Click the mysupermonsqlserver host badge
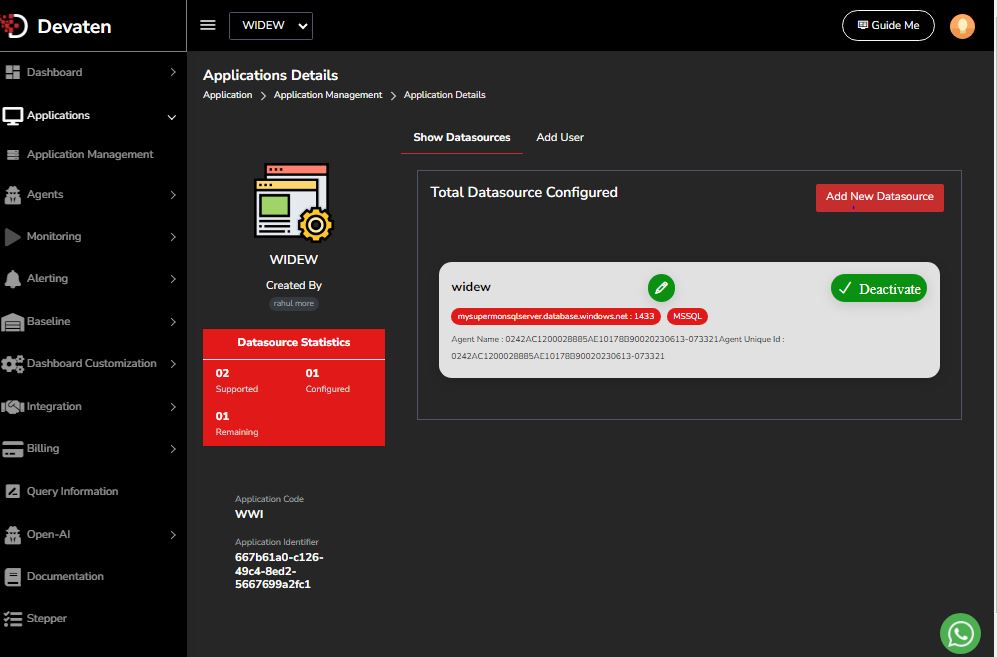This screenshot has height=657, width=997. [x=556, y=316]
